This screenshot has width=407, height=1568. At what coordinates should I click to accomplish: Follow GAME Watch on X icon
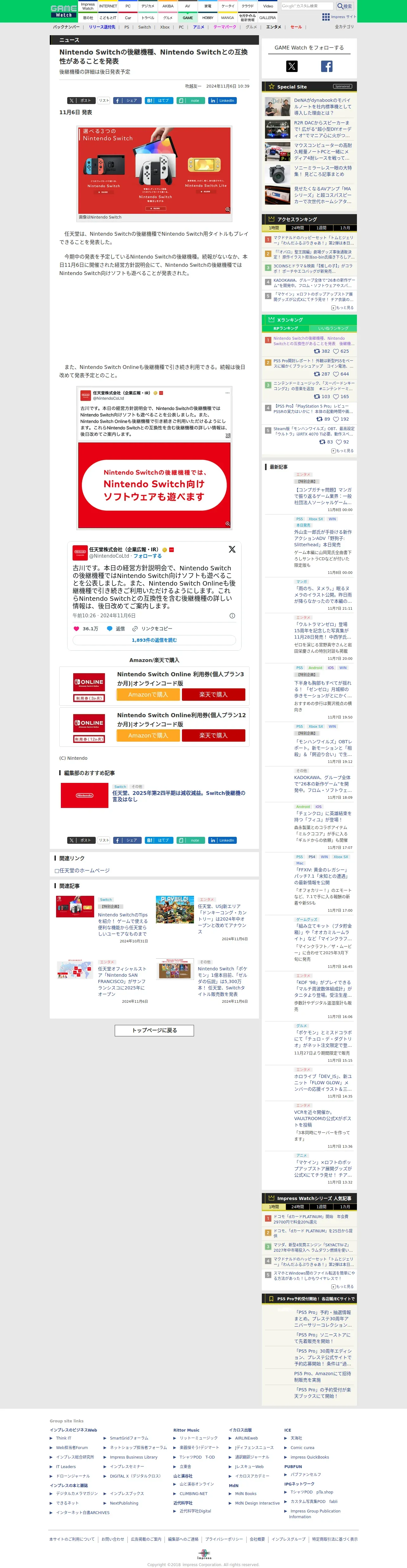click(x=292, y=66)
